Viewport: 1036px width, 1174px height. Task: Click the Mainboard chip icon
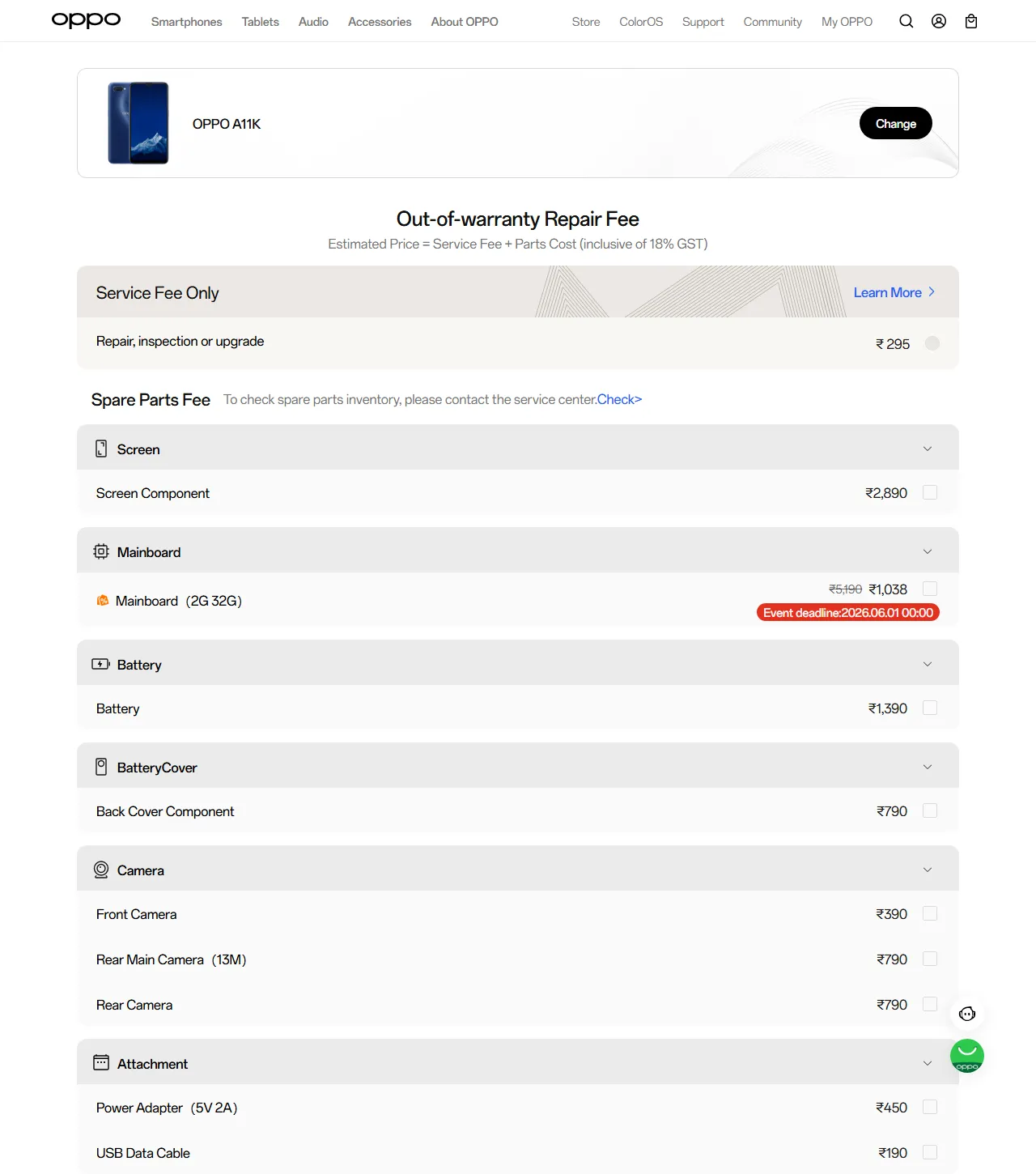pyautogui.click(x=101, y=551)
